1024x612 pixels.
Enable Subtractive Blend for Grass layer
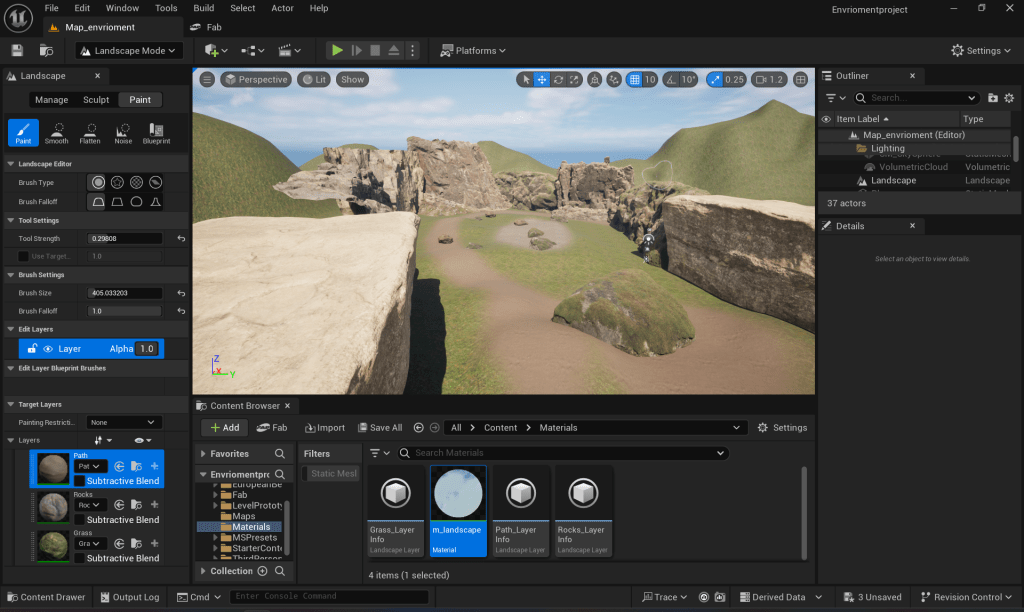[x=79, y=558]
